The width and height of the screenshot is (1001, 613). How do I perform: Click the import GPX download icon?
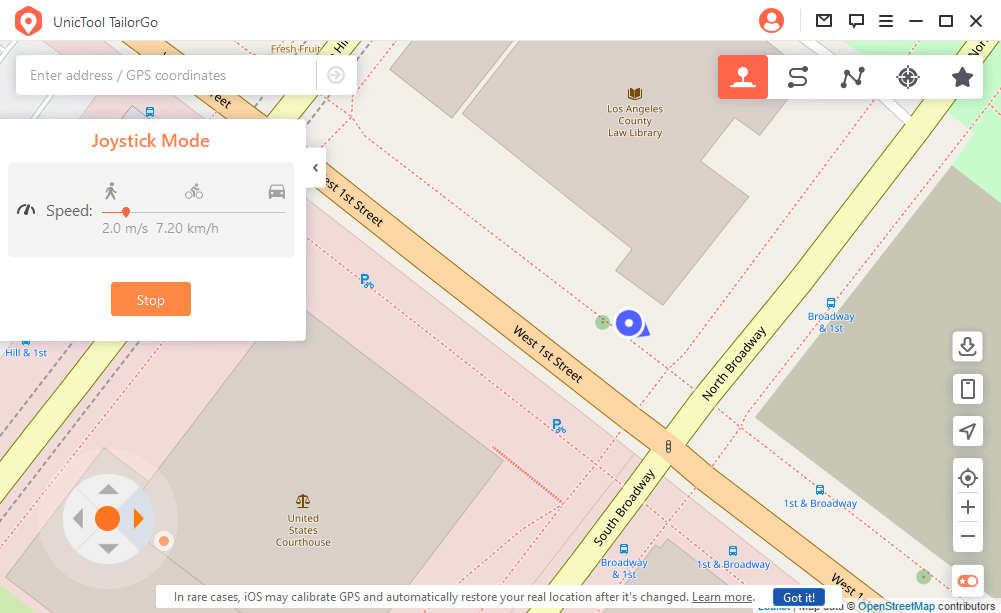pos(967,347)
